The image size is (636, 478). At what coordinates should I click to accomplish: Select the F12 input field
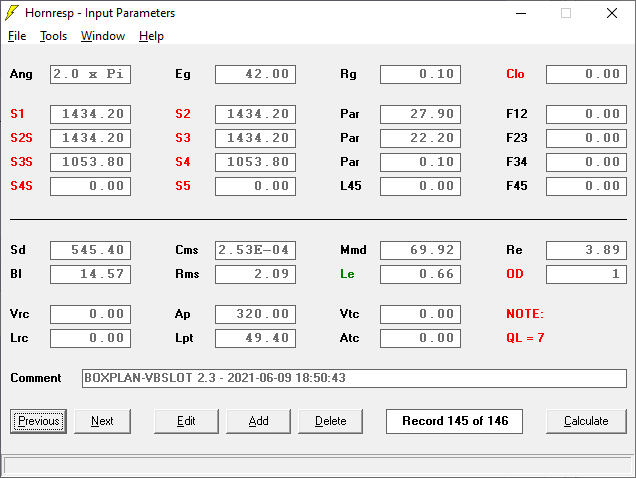pos(587,114)
